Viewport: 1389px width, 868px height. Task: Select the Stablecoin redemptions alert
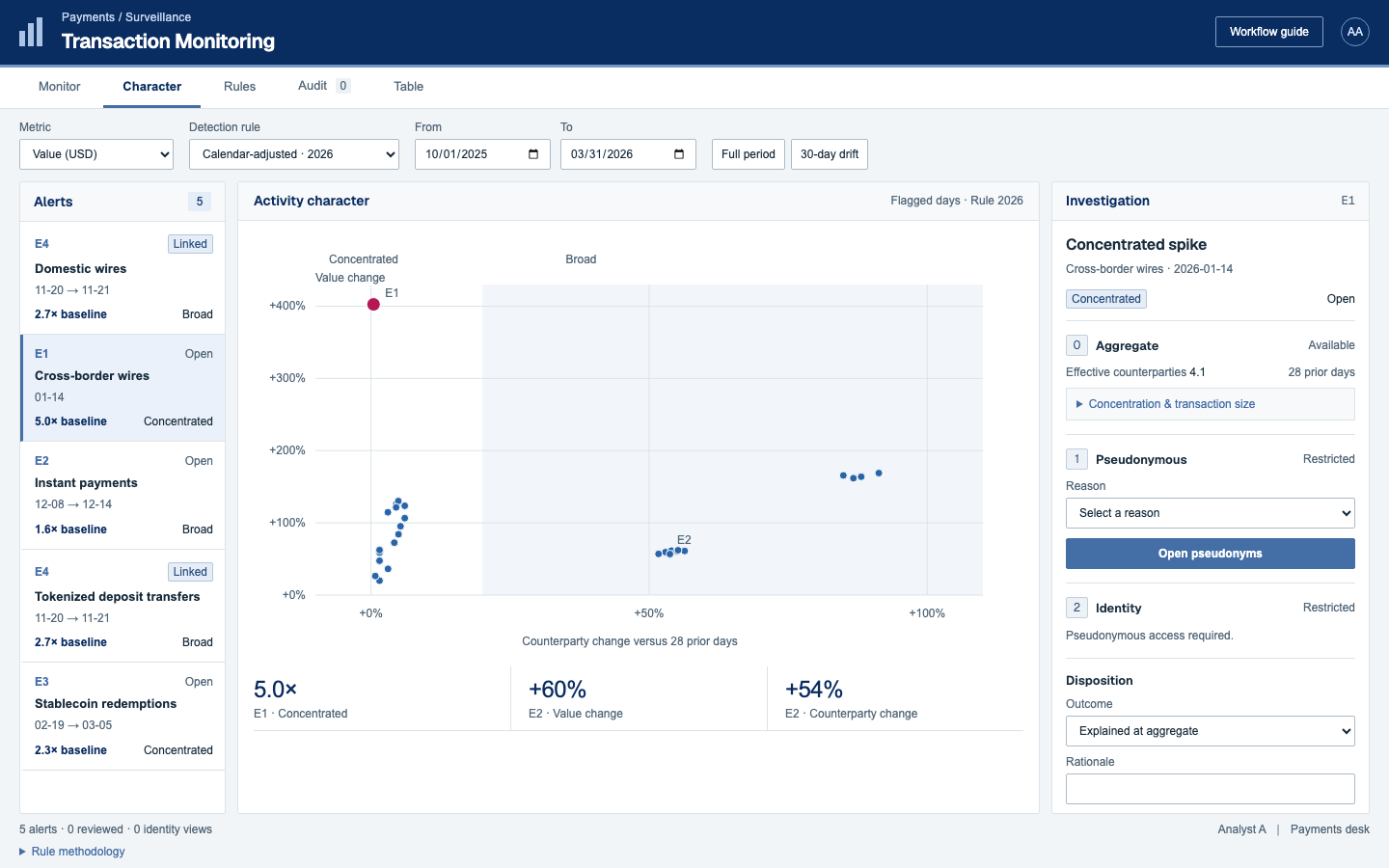point(123,717)
